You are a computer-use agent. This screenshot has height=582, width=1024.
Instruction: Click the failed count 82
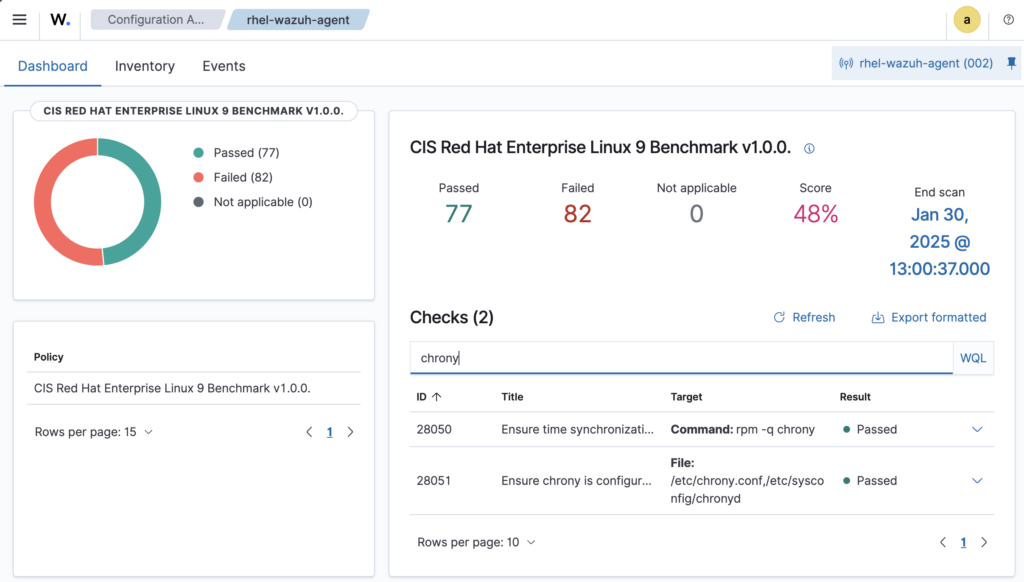[x=577, y=214]
